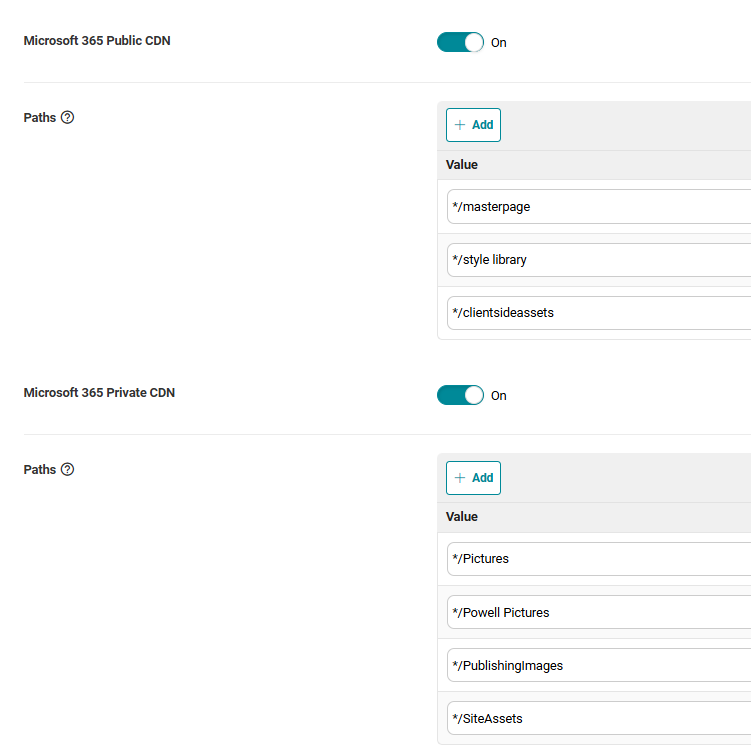
Task: Click the On label beside Private CDN toggle
Action: [499, 396]
